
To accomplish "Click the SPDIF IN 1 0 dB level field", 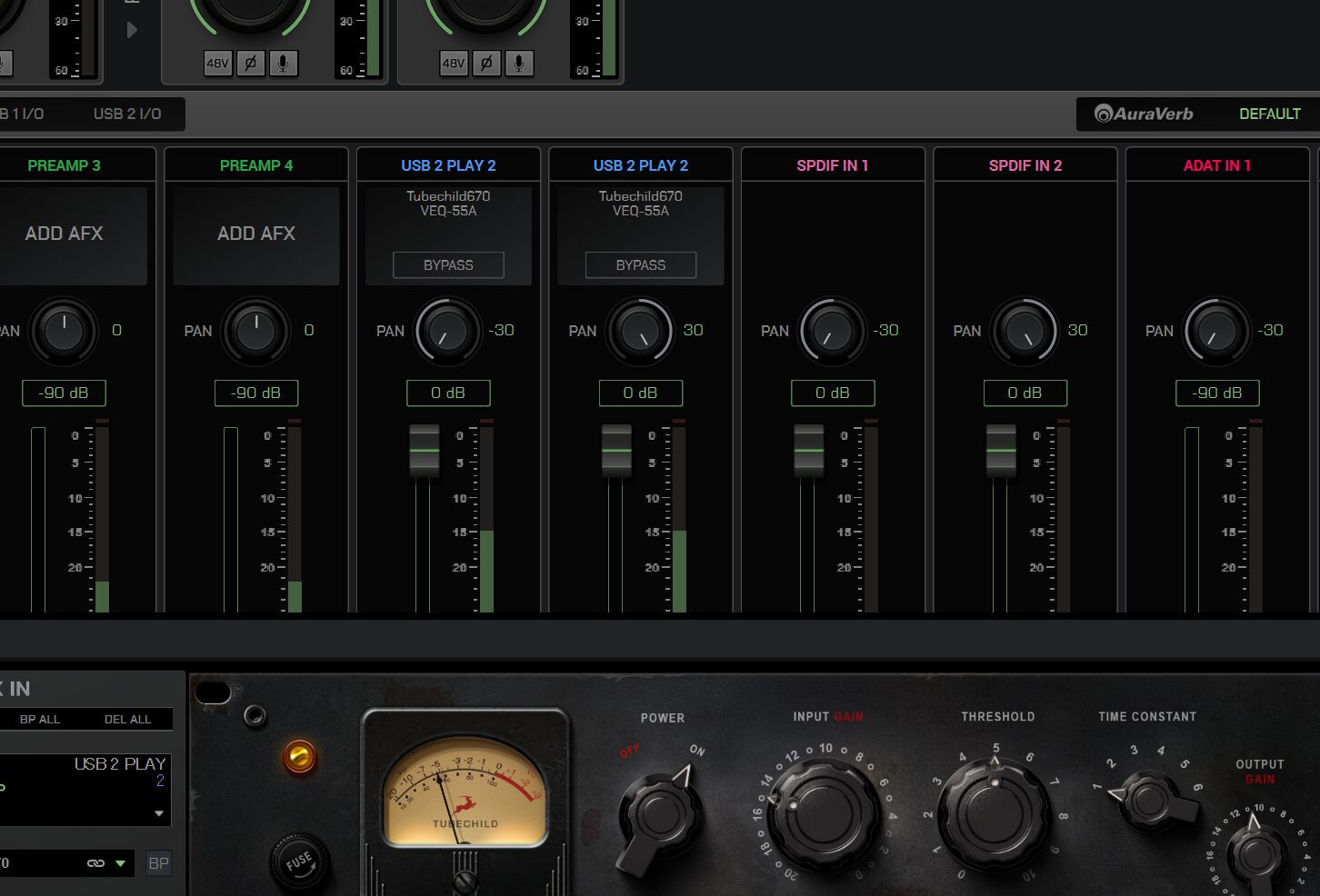I will (x=833, y=393).
